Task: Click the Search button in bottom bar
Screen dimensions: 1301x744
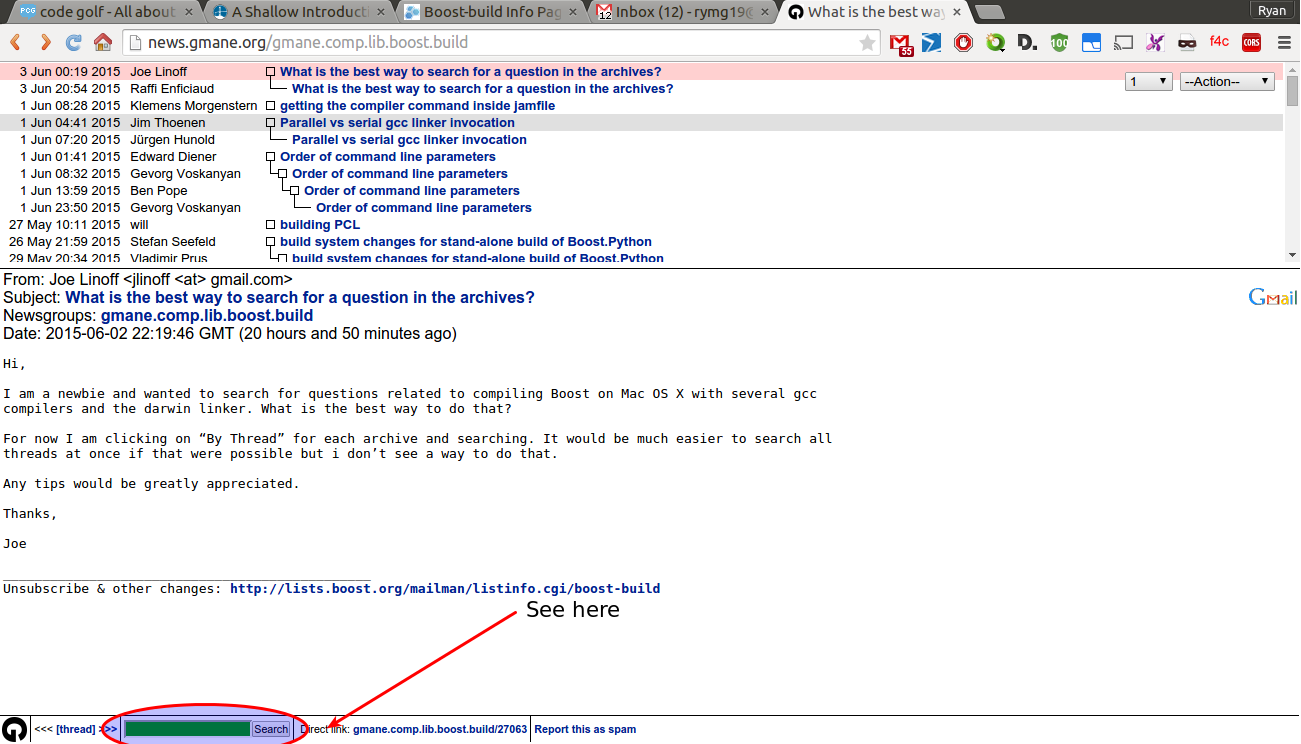Action: [x=271, y=729]
